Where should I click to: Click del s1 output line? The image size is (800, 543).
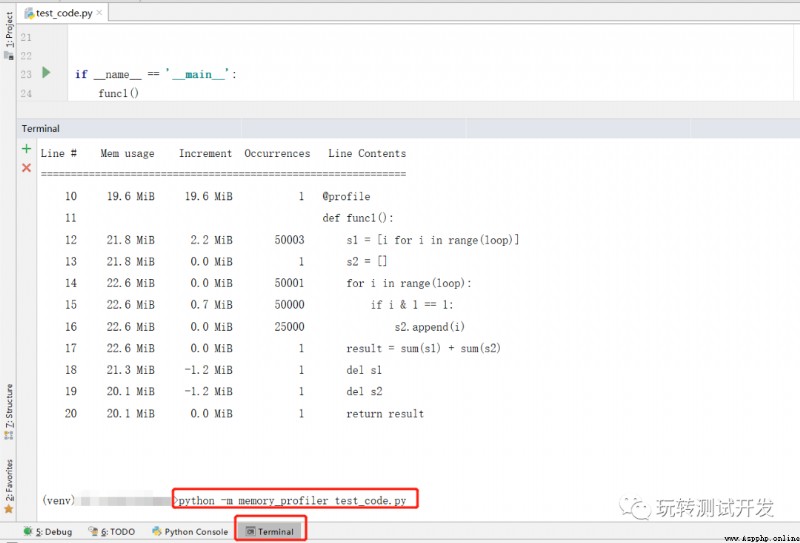[364, 370]
